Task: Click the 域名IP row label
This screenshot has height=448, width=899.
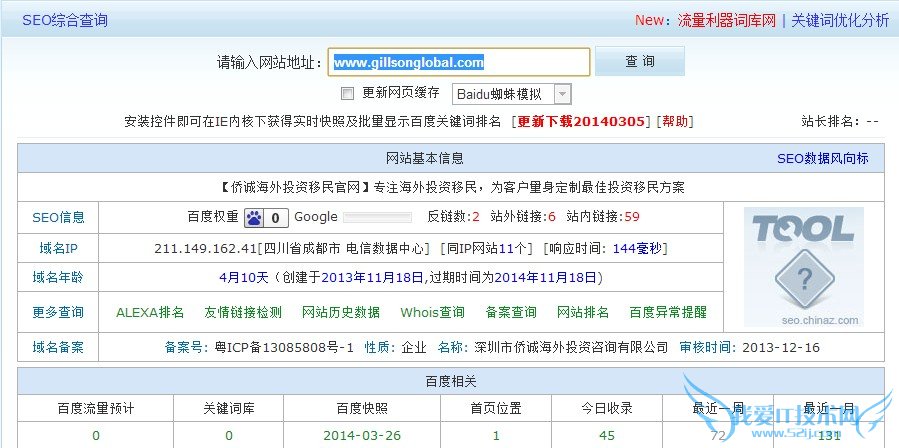Action: coord(58,248)
